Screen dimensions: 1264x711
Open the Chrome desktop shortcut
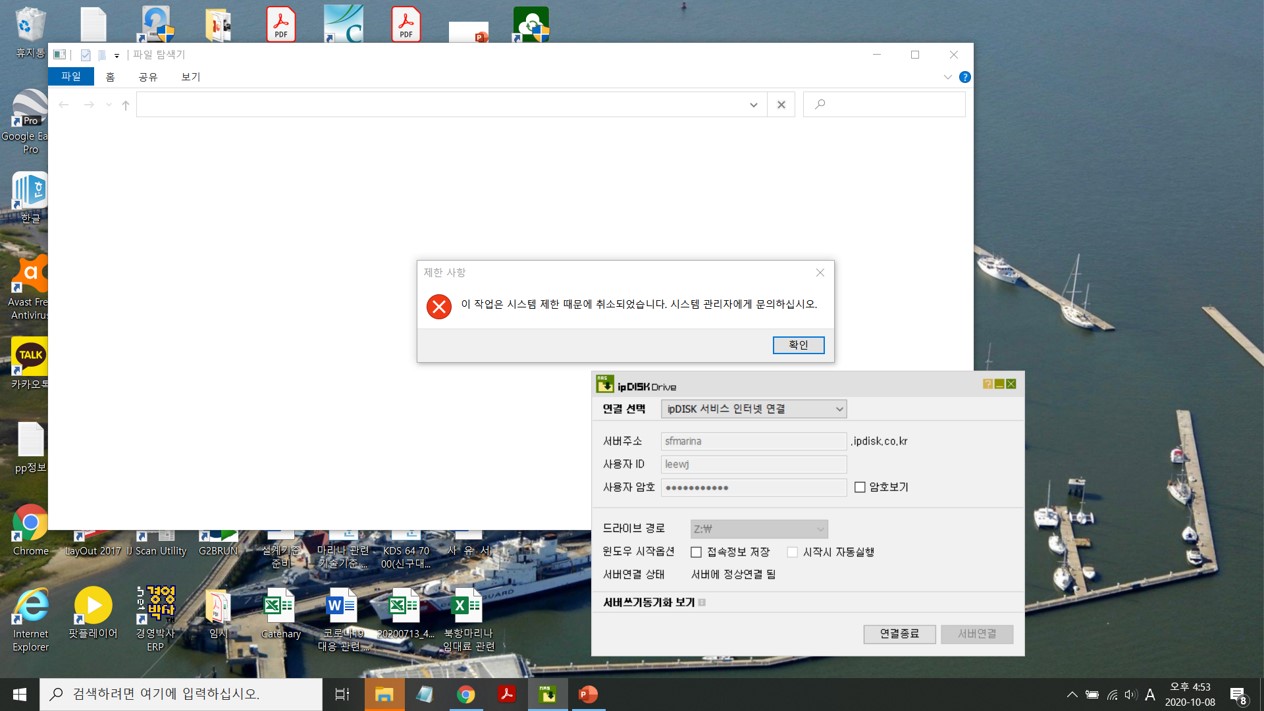30,530
